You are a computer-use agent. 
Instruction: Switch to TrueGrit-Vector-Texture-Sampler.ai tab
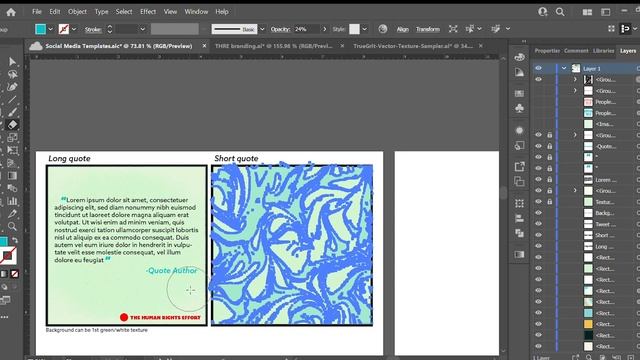point(413,46)
